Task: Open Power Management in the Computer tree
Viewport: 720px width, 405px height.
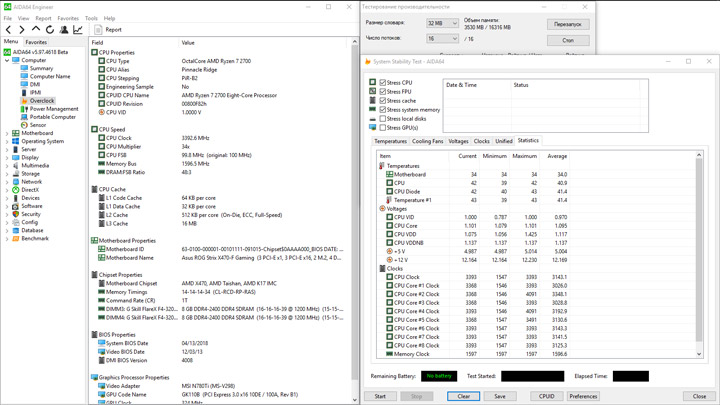Action: [53, 109]
